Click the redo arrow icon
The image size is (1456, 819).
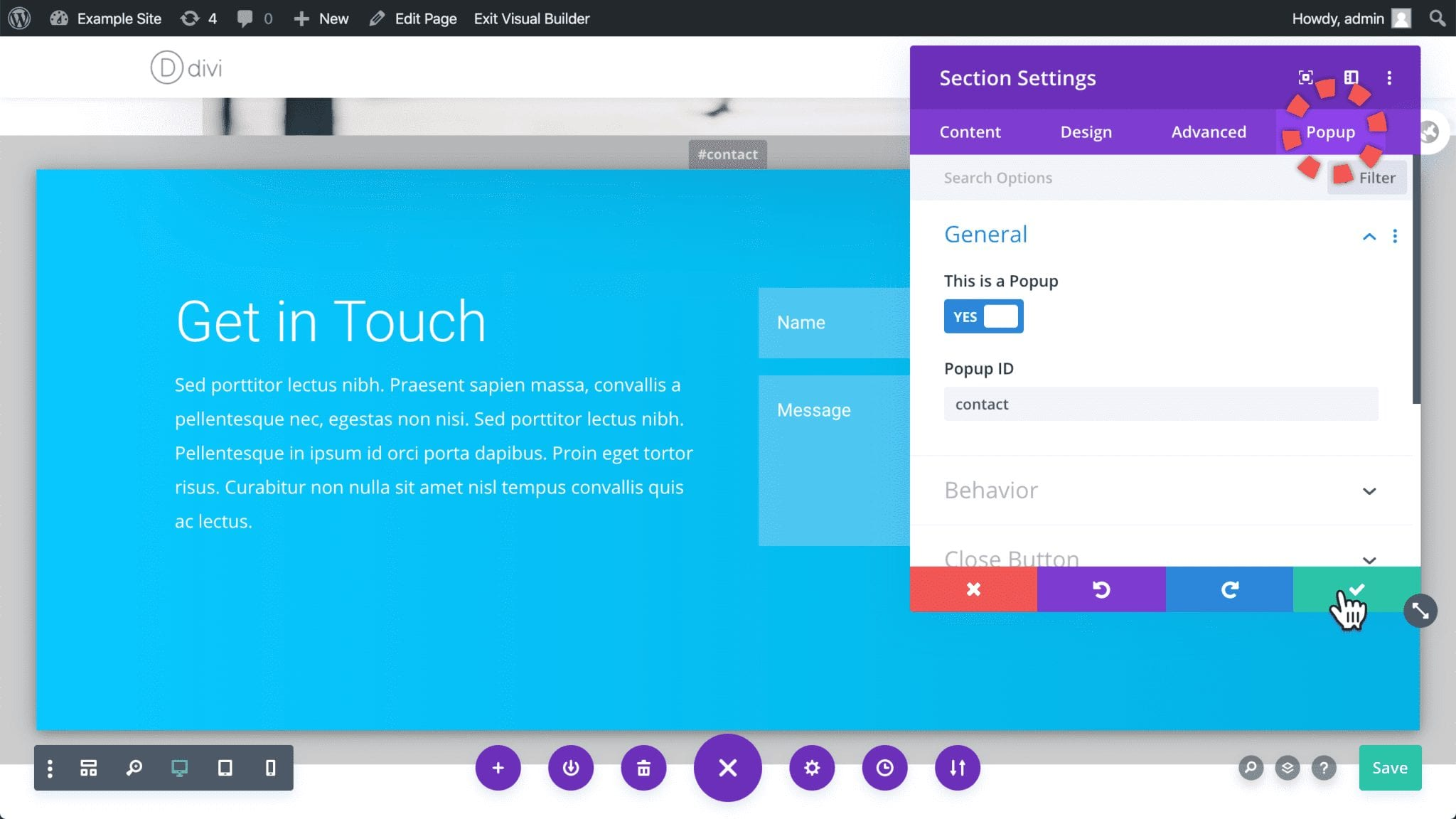1229,589
